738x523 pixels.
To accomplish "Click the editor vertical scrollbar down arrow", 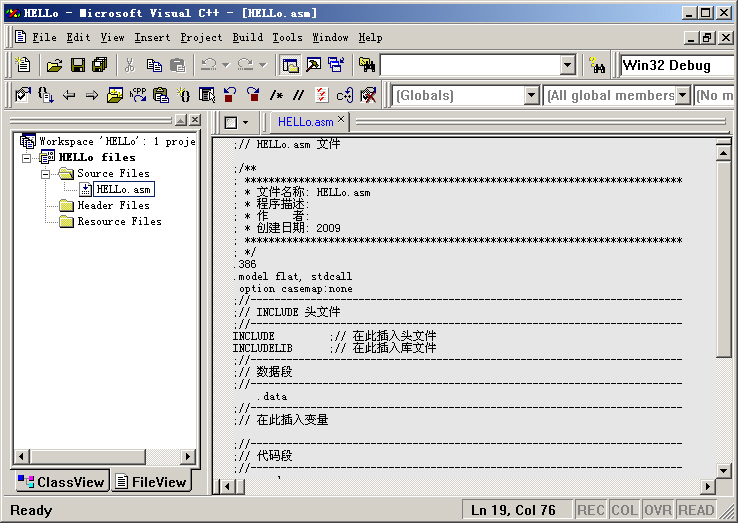I will [723, 470].
